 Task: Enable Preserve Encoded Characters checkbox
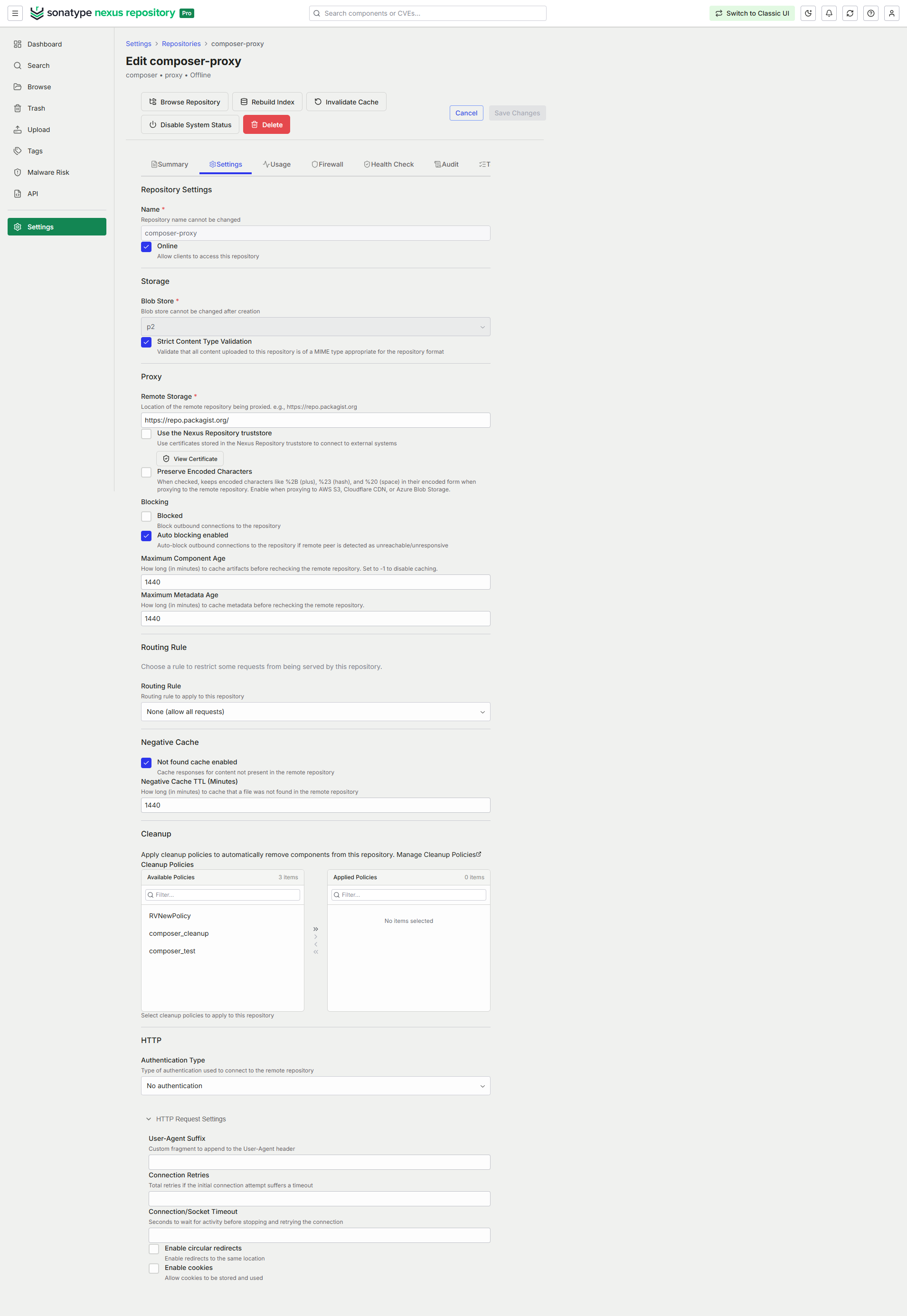(x=146, y=472)
